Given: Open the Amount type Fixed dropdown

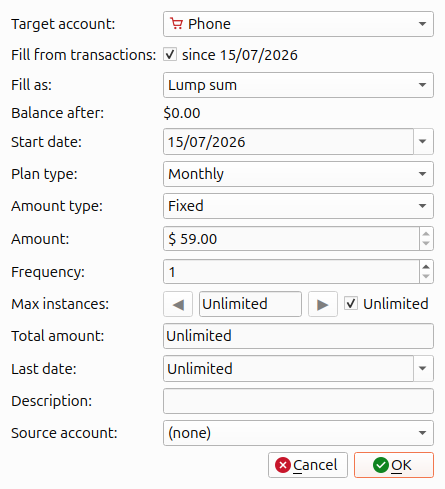Looking at the screenshot, I should click(298, 206).
